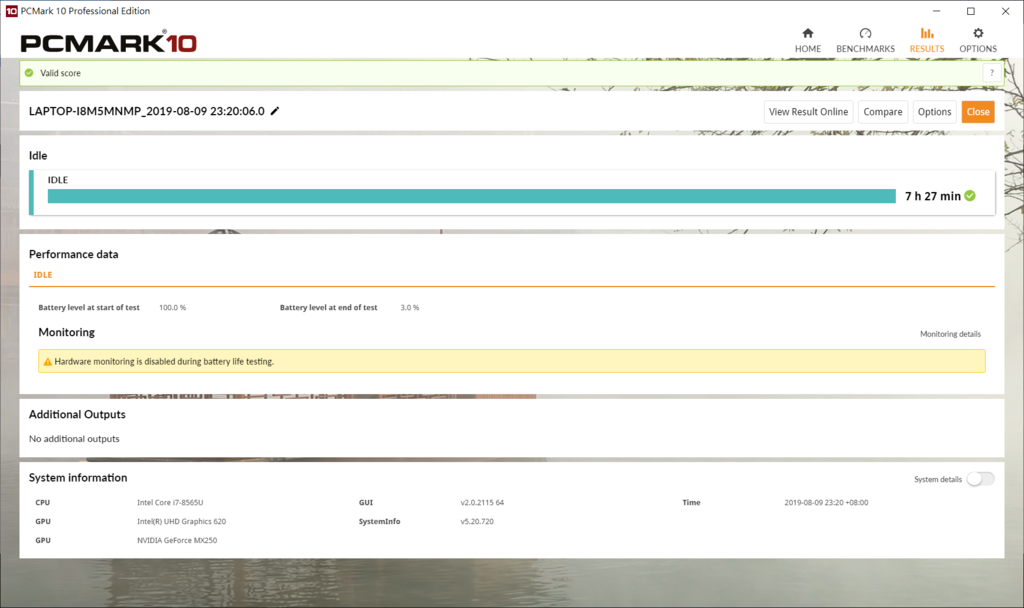Click the green valid score checkmark
1024x608 pixels.
[x=29, y=73]
